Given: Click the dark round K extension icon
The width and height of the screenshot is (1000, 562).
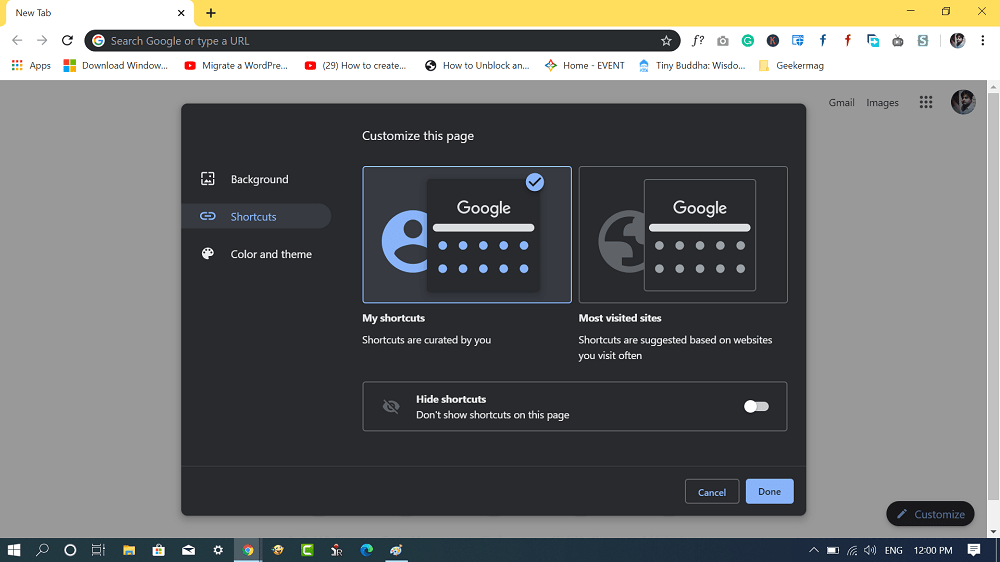Looking at the screenshot, I should tap(772, 41).
